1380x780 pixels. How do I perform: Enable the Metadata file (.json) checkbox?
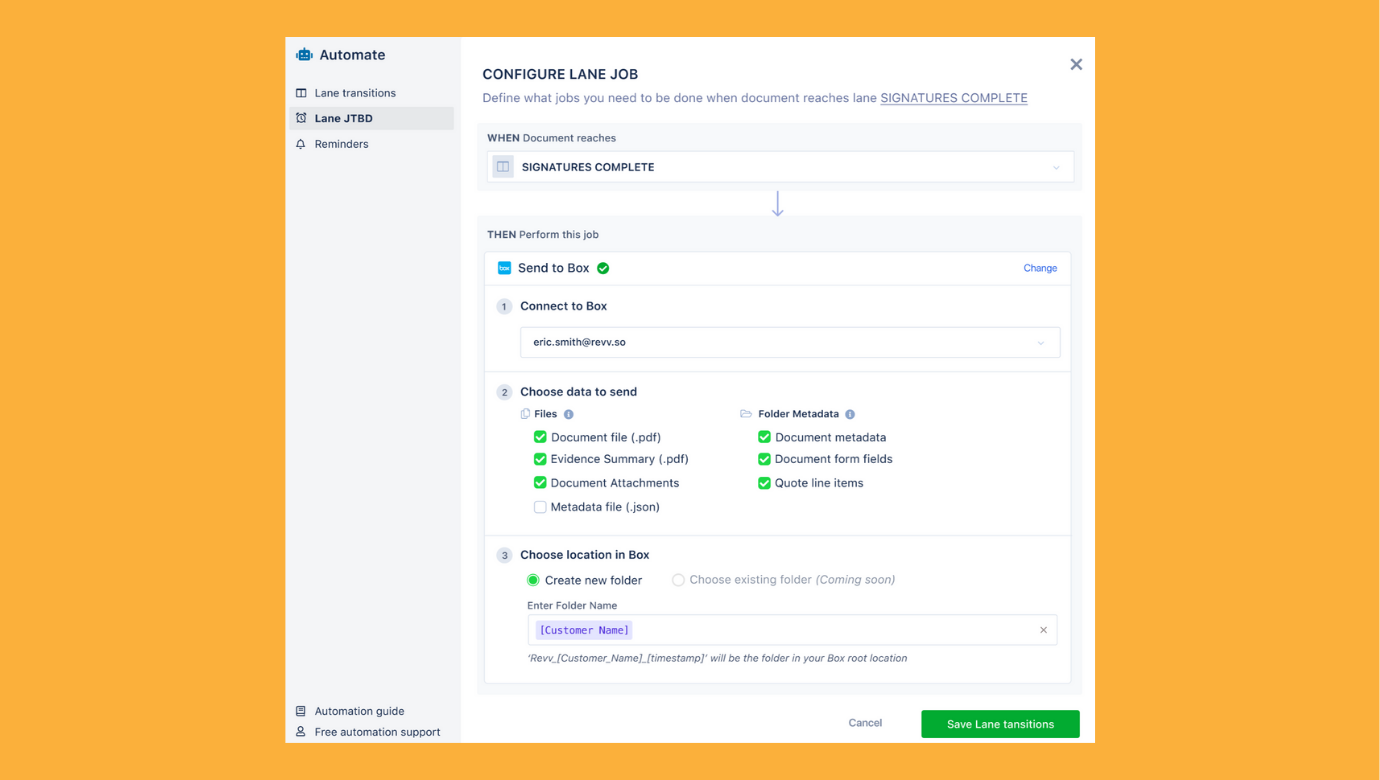(540, 507)
